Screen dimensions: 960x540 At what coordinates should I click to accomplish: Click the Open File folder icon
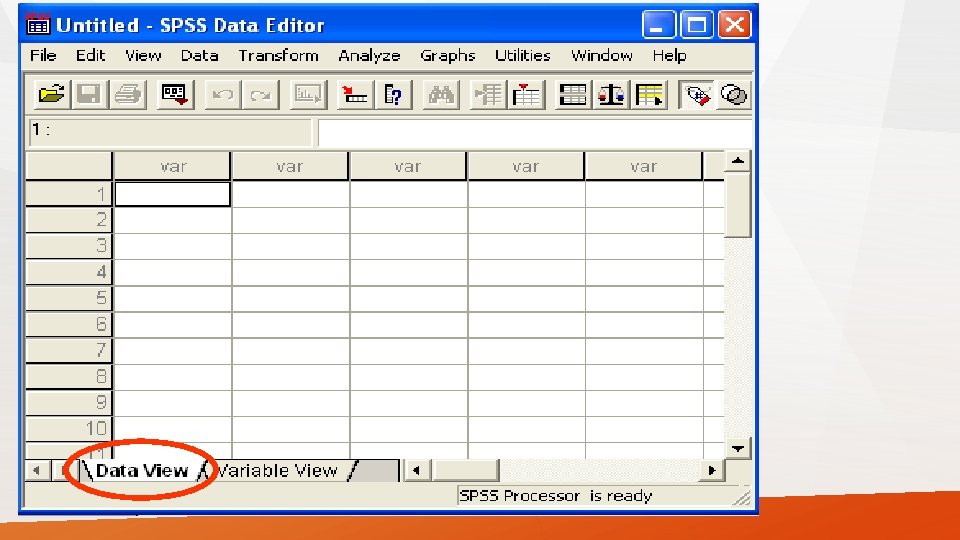click(51, 95)
